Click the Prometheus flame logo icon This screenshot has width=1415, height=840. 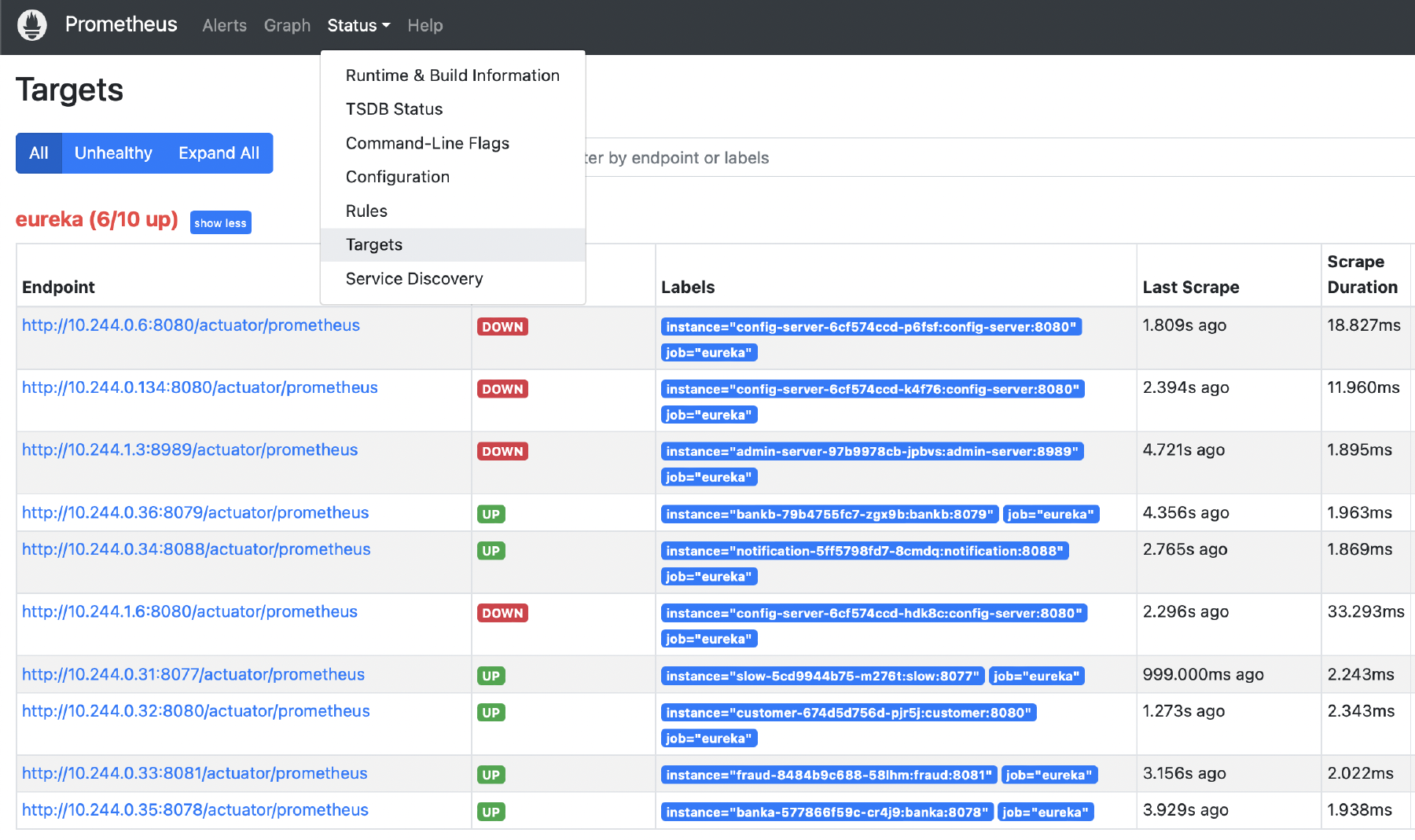pyautogui.click(x=32, y=25)
